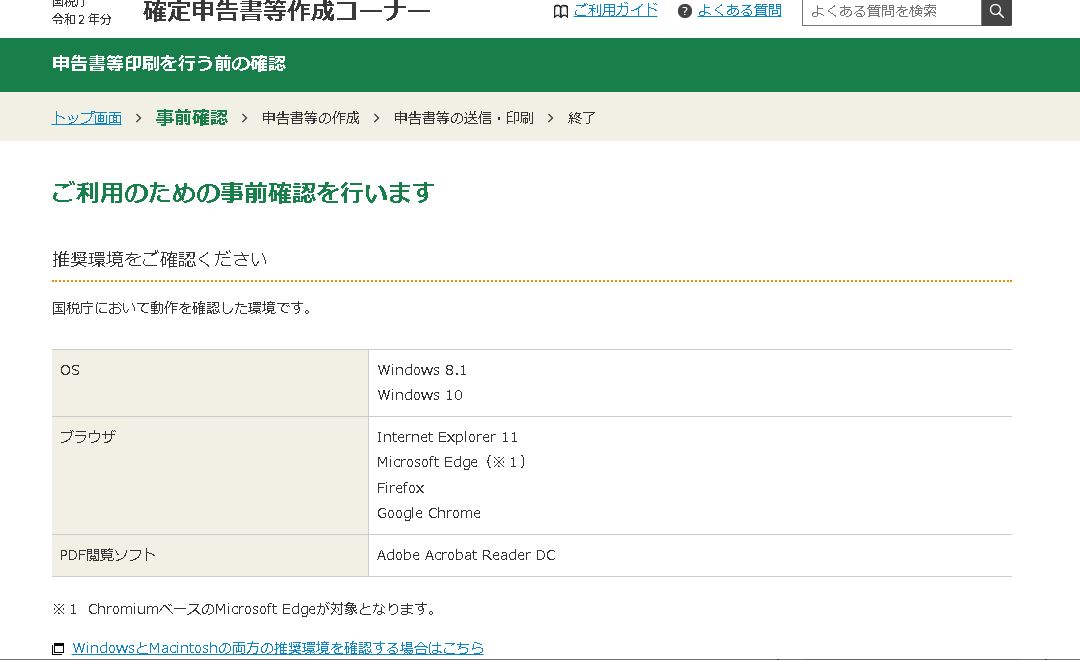Click the 申告書等印刷を行う前の確認 green banner
The image size is (1080, 660).
(x=169, y=64)
